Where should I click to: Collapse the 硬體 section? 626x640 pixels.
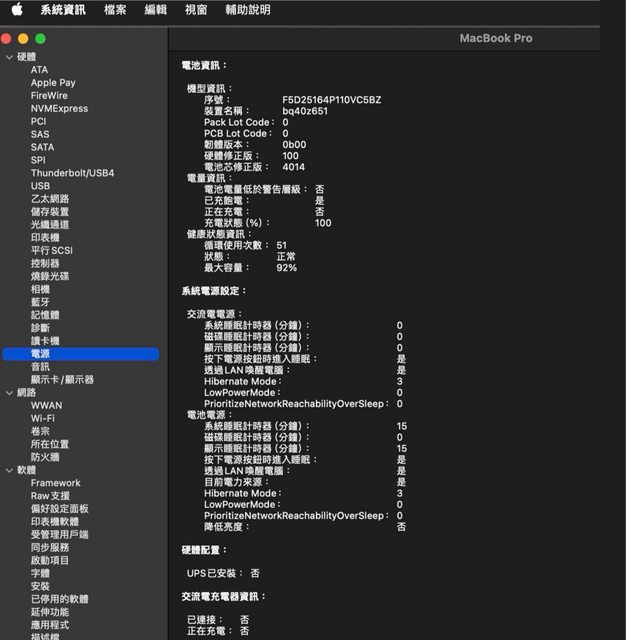9,57
